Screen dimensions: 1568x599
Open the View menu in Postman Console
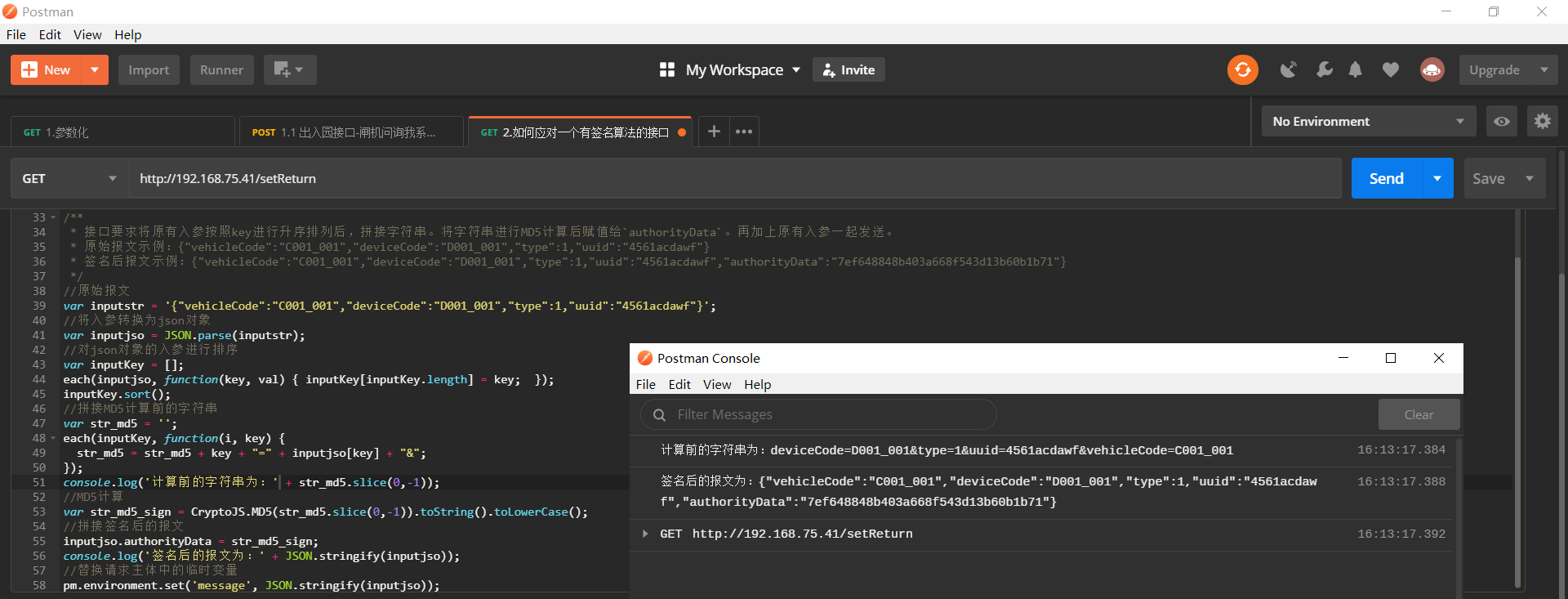point(716,385)
